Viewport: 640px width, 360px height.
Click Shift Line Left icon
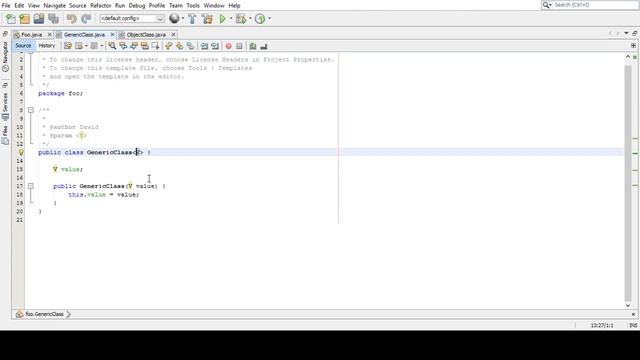(x=204, y=46)
